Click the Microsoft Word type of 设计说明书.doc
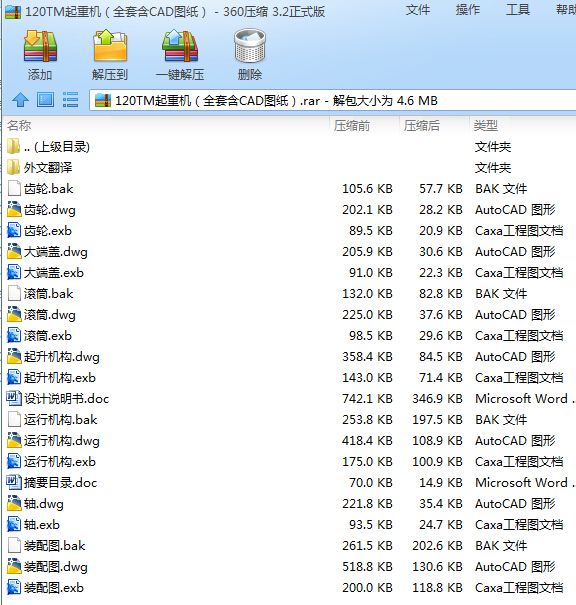Image resolution: width=576 pixels, height=605 pixels. [x=525, y=399]
